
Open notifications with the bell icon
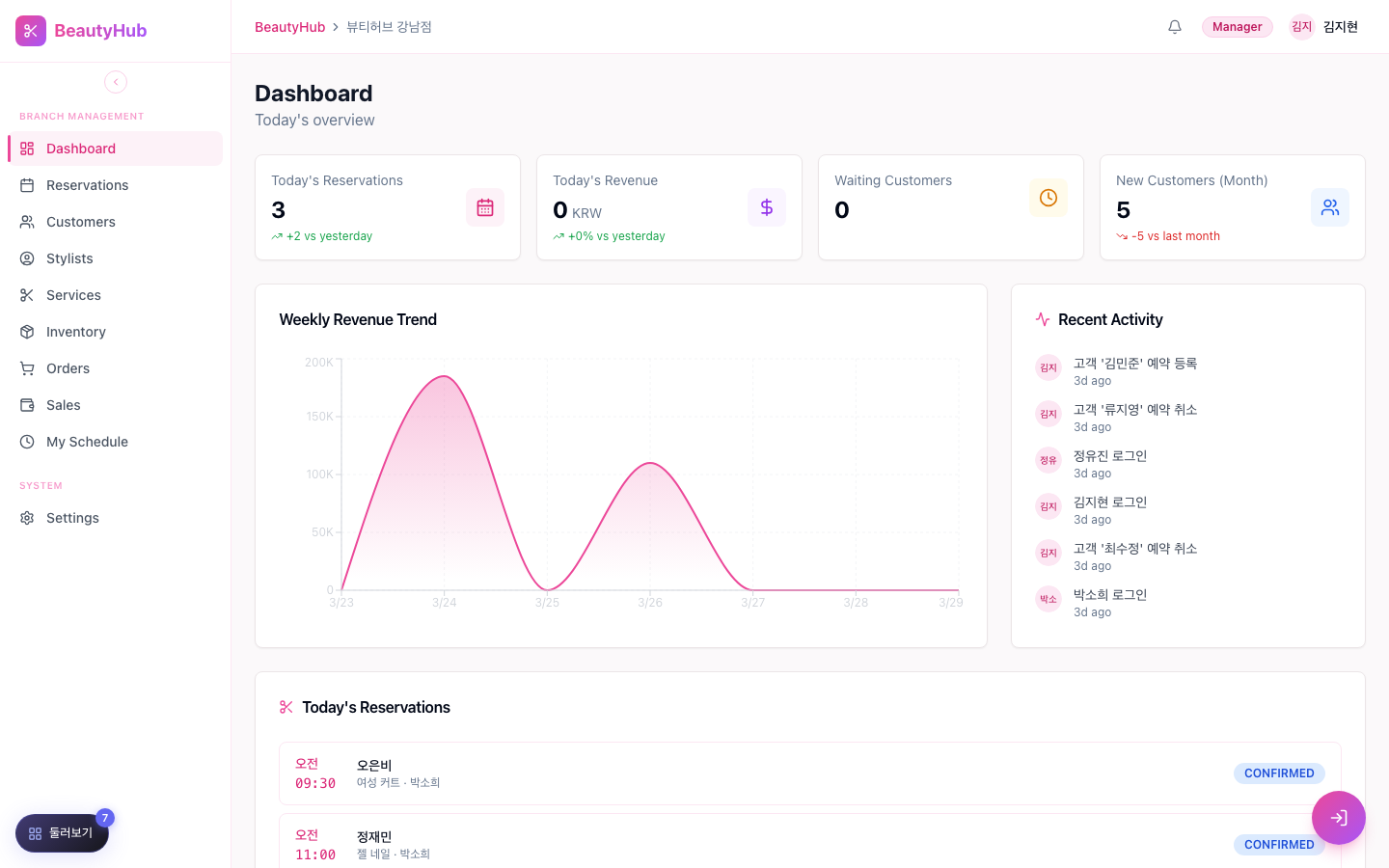[x=1175, y=27]
